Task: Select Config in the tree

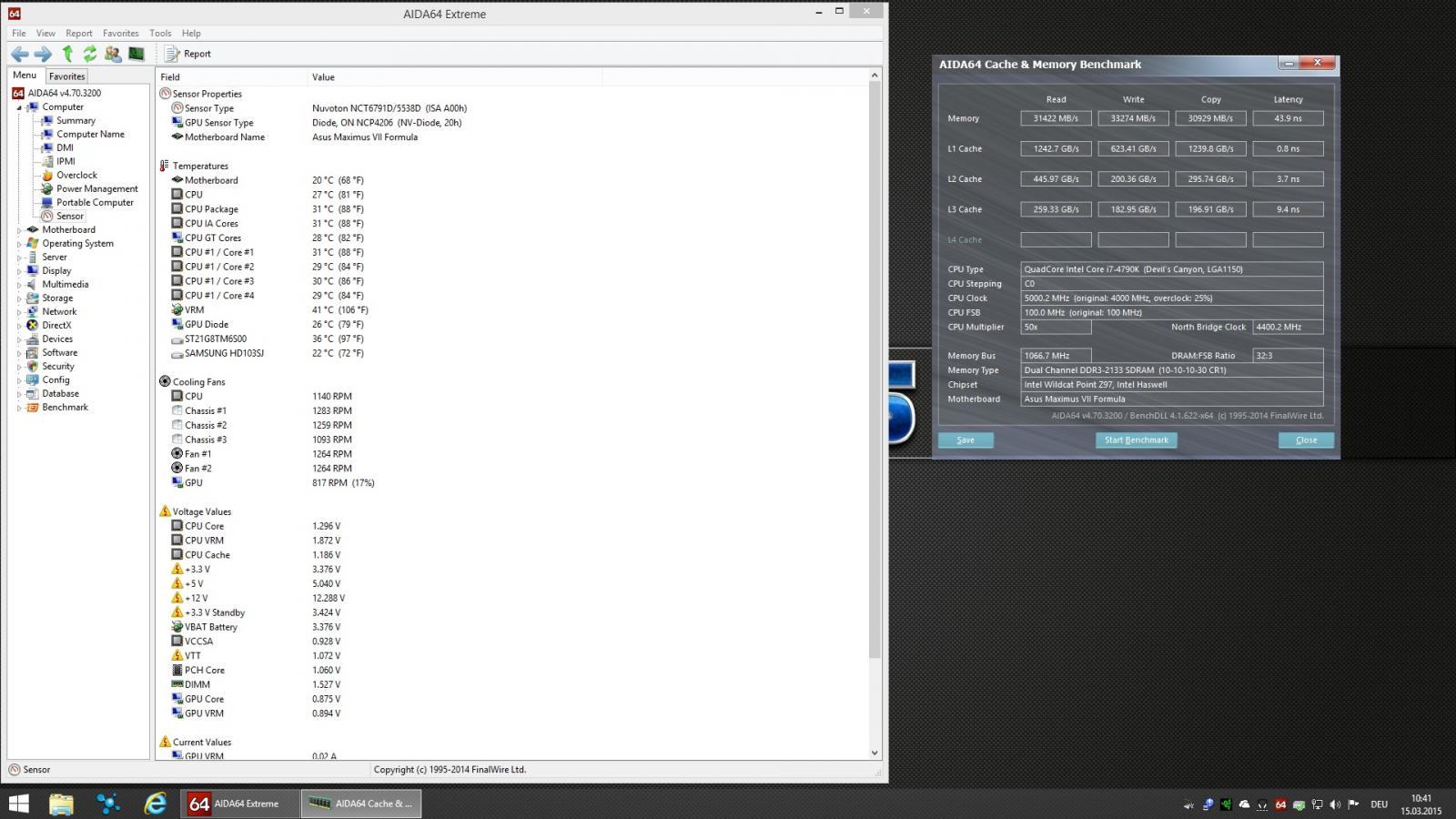Action: pos(56,379)
